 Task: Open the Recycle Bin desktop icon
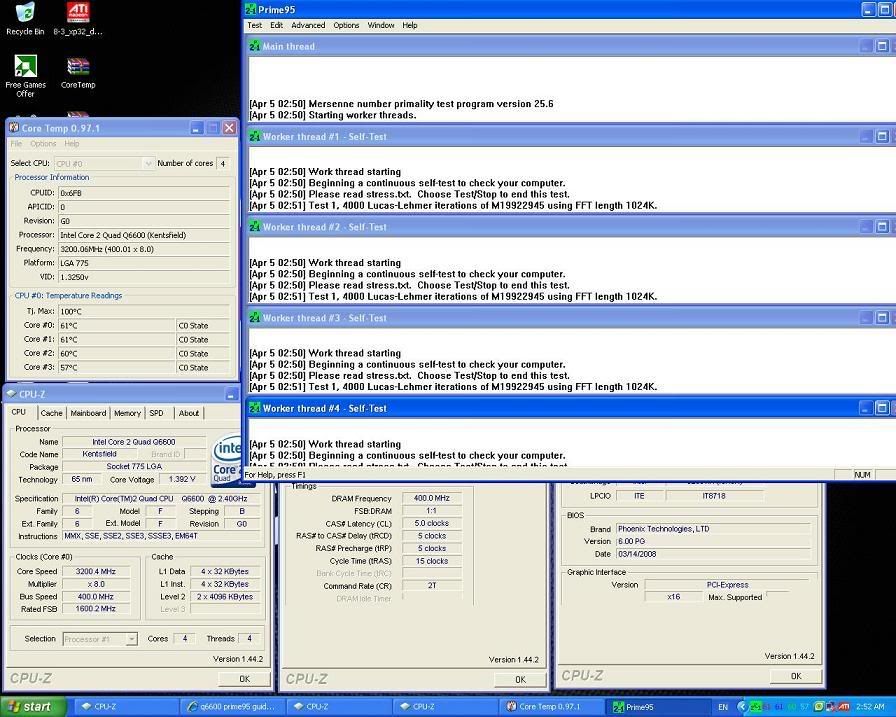pos(25,18)
